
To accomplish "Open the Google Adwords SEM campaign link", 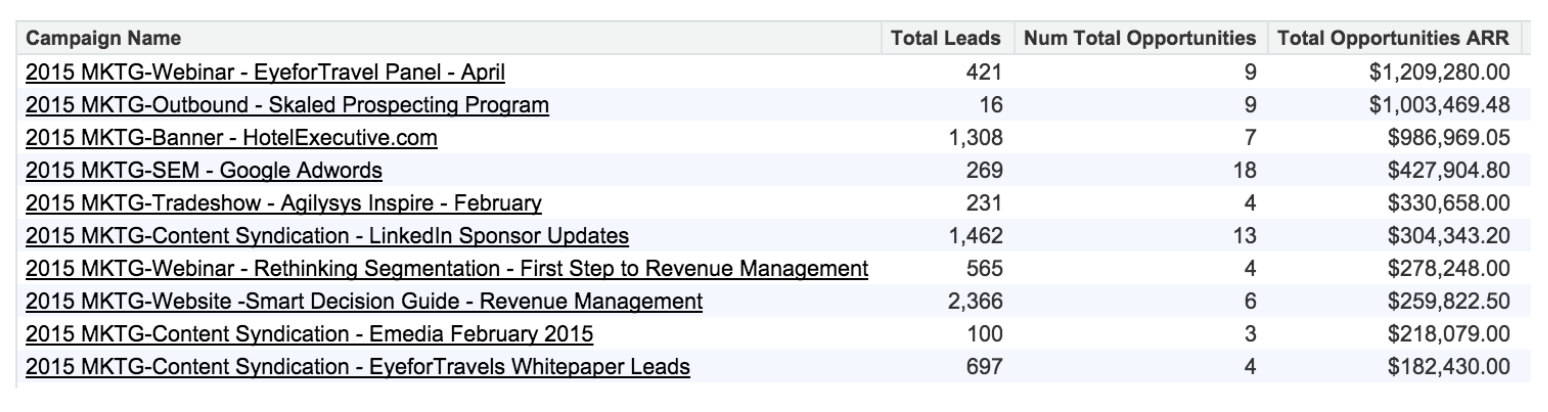I will click(204, 171).
